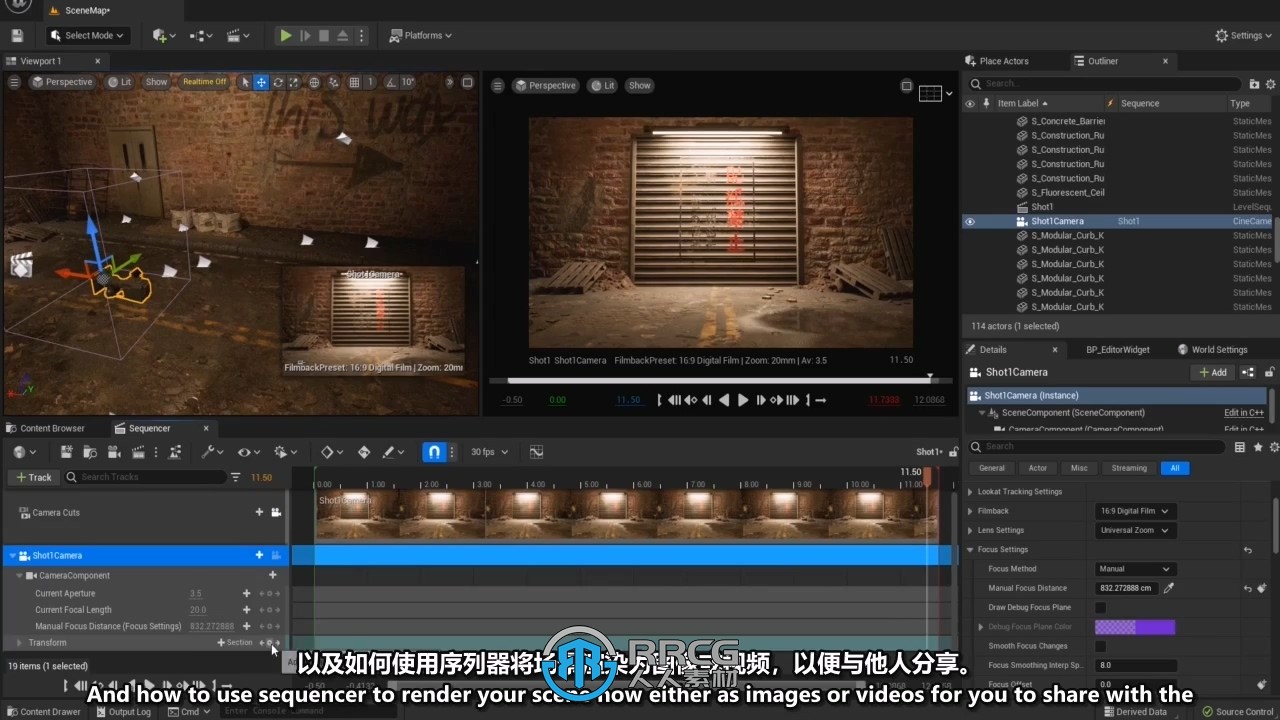Viewport: 1280px width, 720px height.
Task: Toggle visibility eye for Shot1Camera in Outliner
Action: pos(969,221)
